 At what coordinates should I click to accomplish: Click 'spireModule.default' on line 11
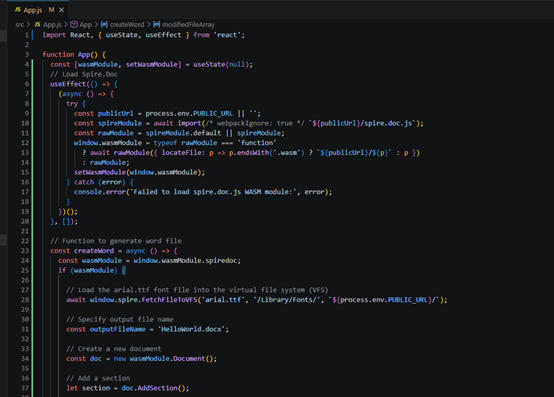pos(183,134)
